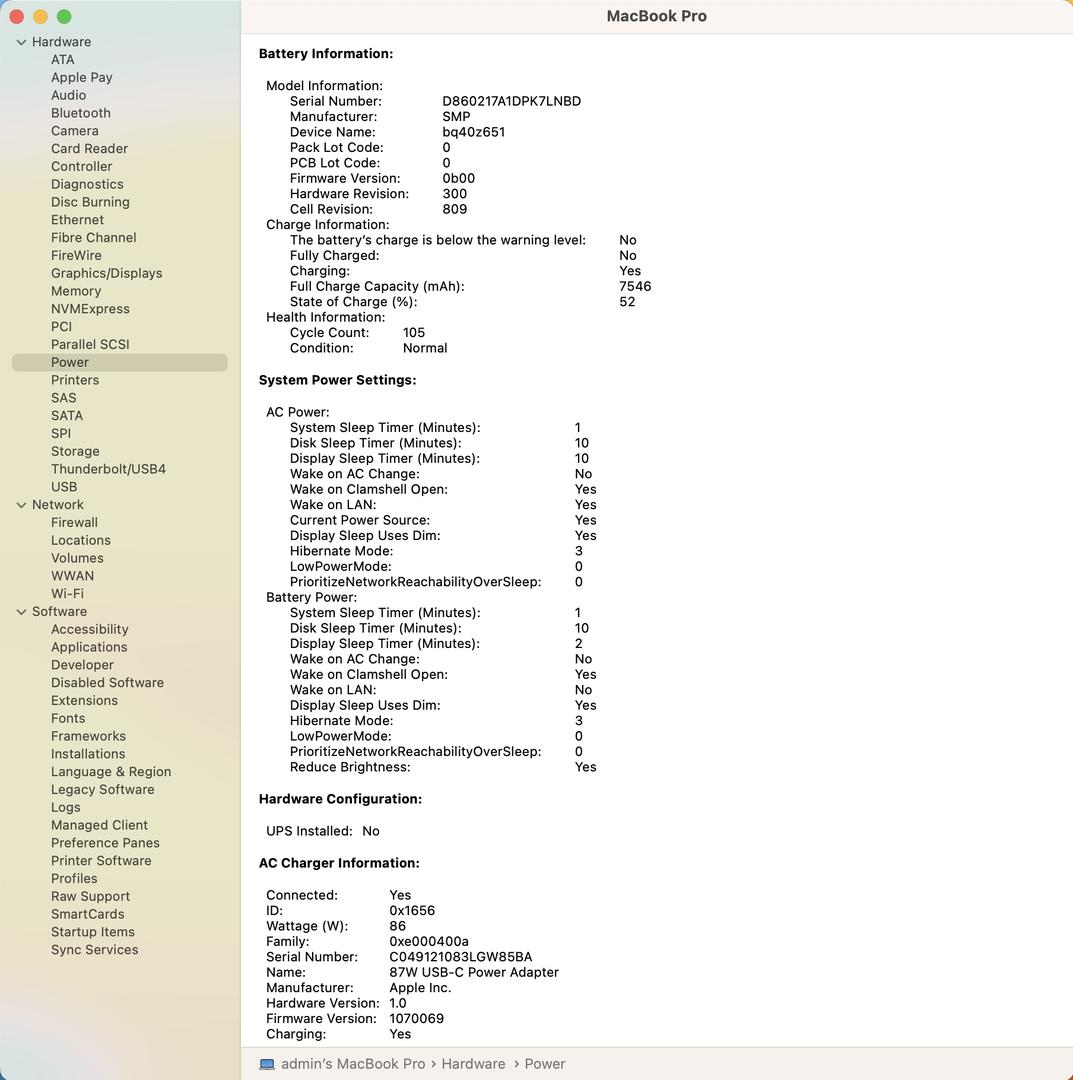Minimize the window with yellow button
This screenshot has width=1073, height=1080.
[41, 17]
